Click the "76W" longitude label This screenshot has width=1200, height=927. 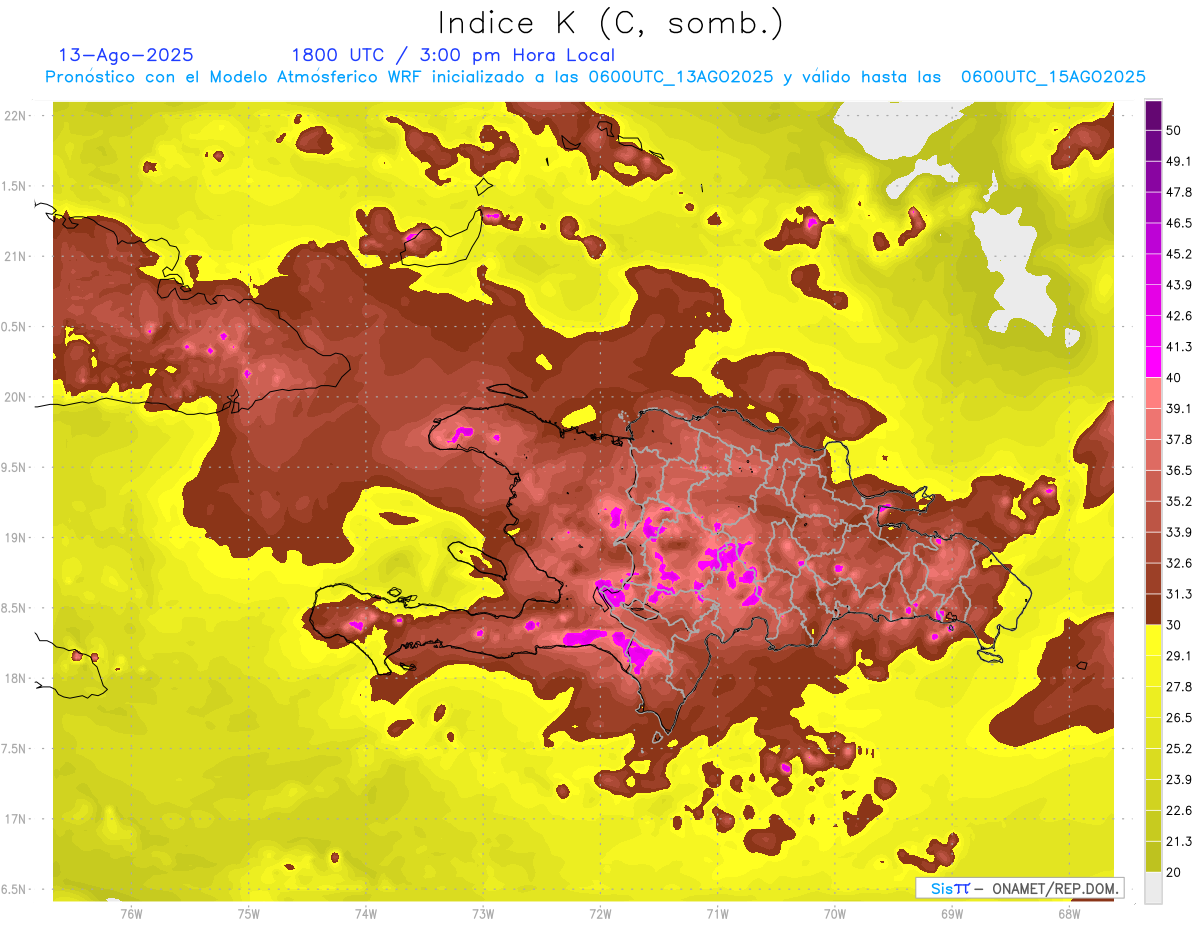tap(131, 913)
